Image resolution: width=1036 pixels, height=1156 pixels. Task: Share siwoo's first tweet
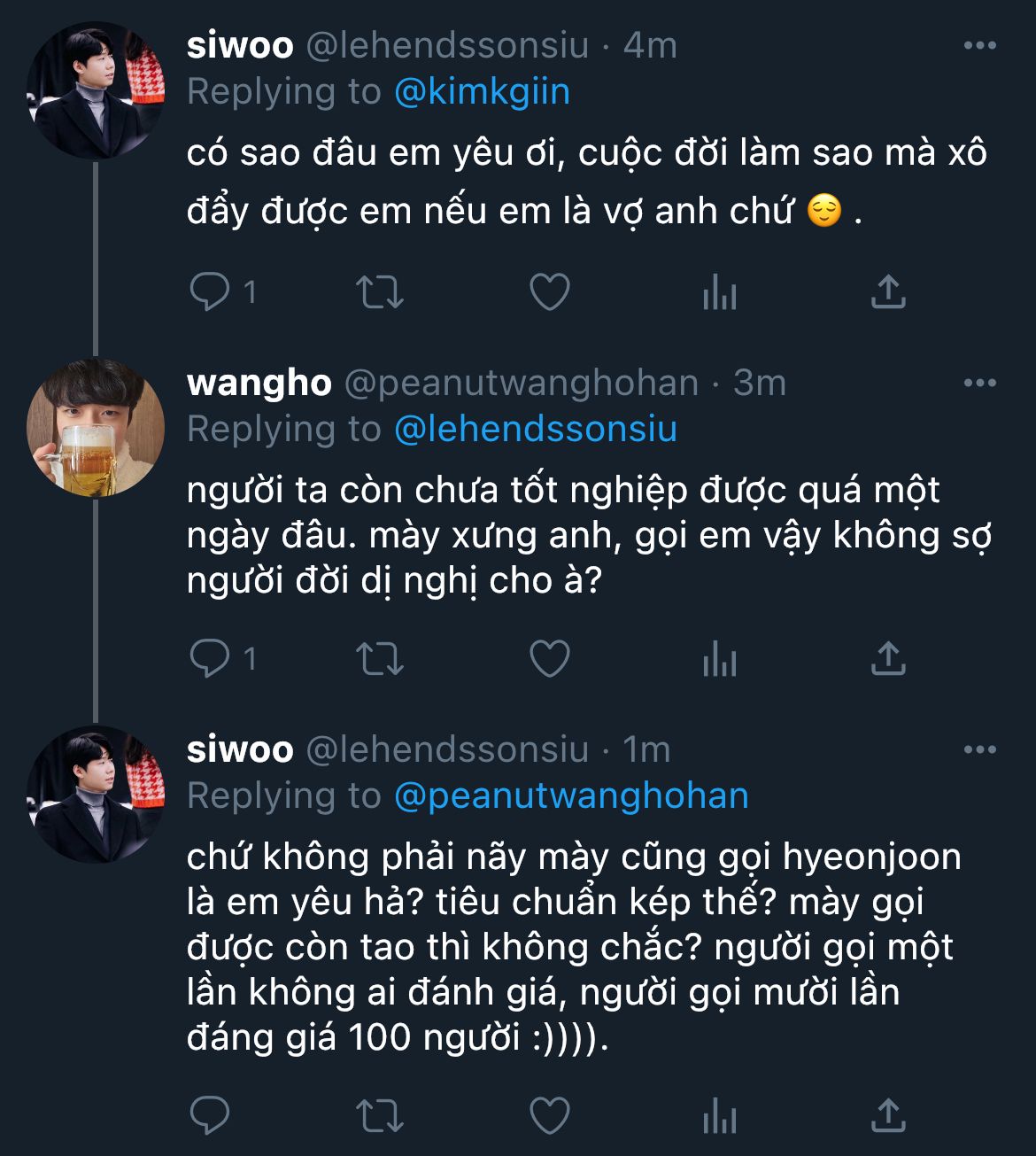click(888, 291)
